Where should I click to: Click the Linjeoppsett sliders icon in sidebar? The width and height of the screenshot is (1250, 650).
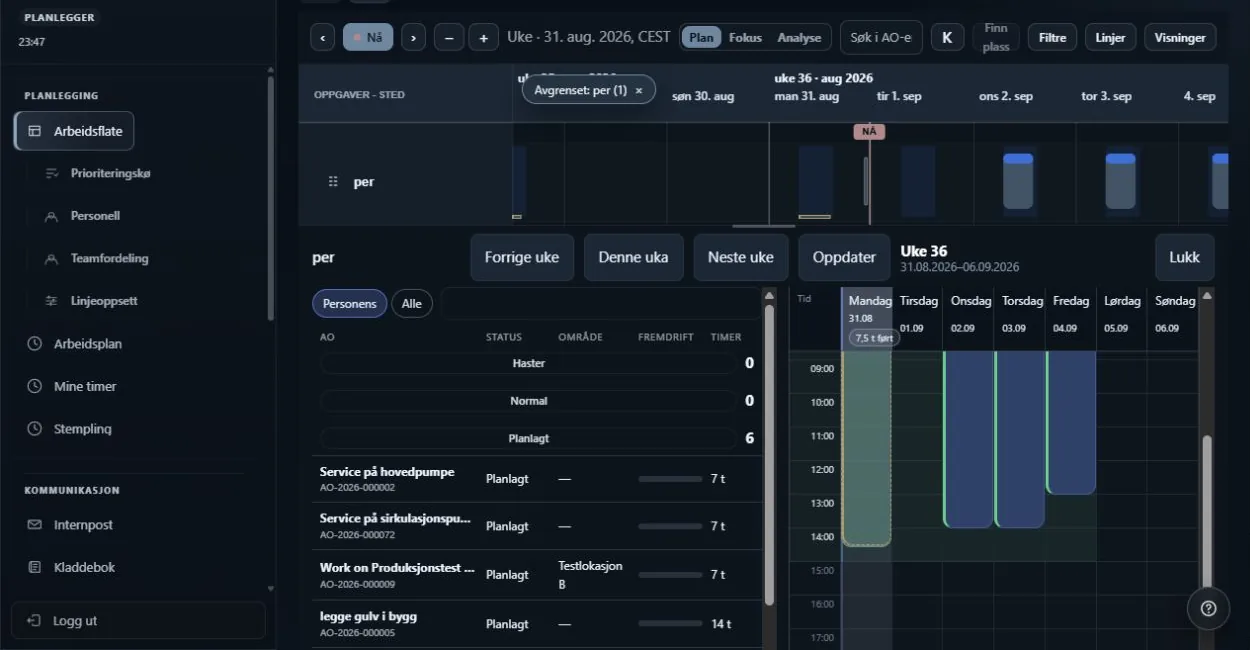pyautogui.click(x=52, y=301)
